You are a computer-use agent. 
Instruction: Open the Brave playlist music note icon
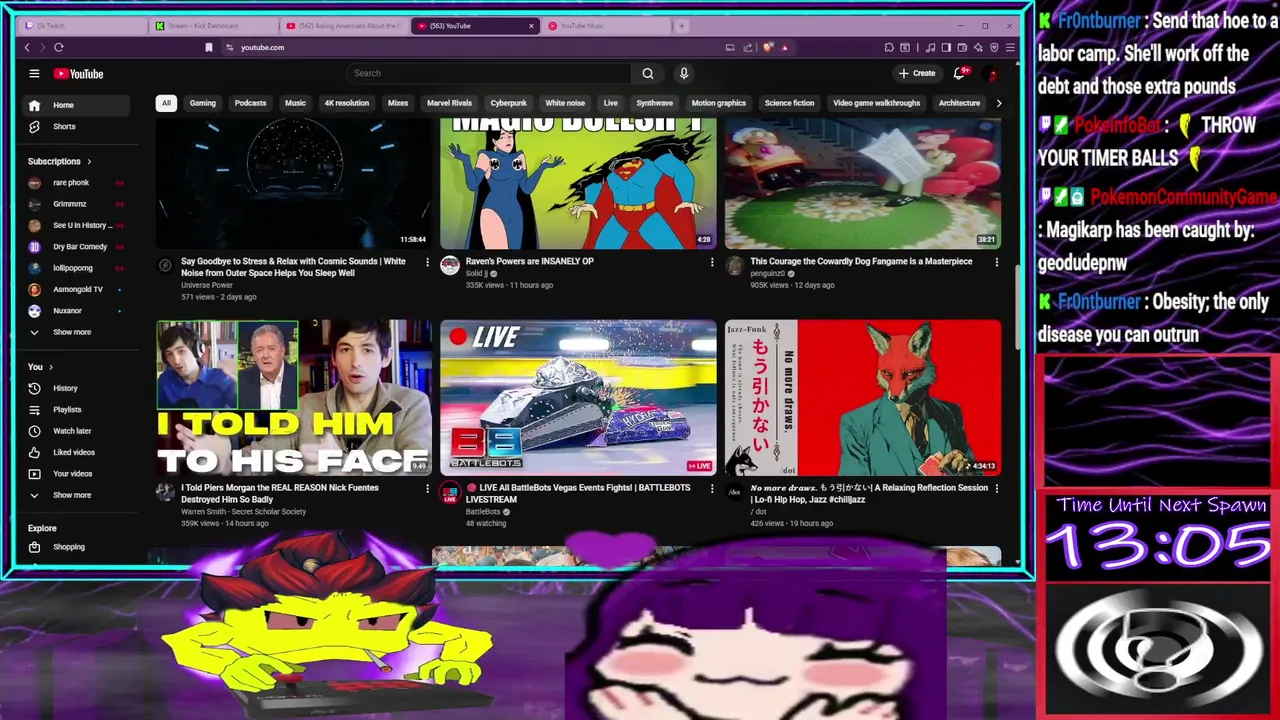pos(931,47)
